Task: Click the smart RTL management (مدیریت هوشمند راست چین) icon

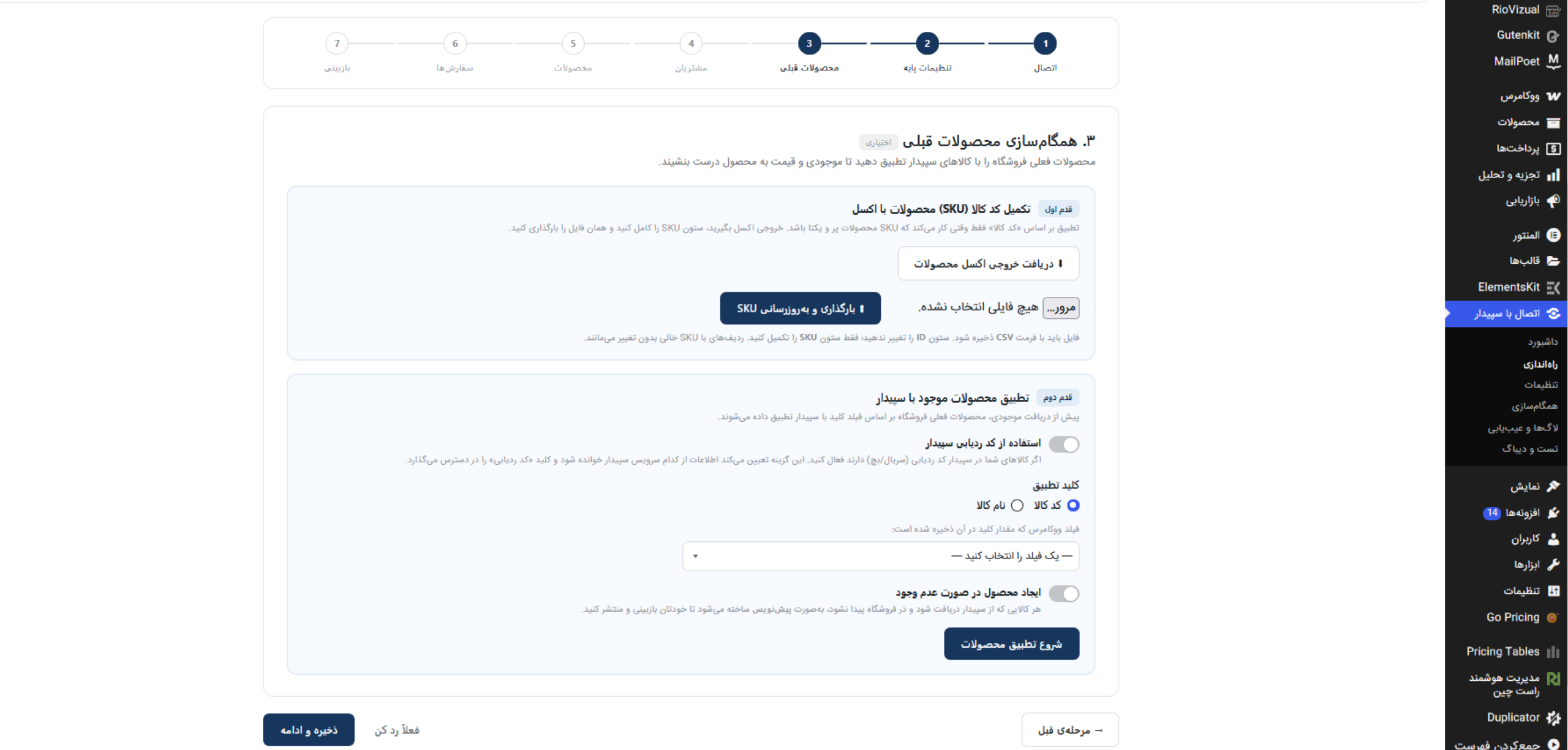Action: [x=1553, y=679]
